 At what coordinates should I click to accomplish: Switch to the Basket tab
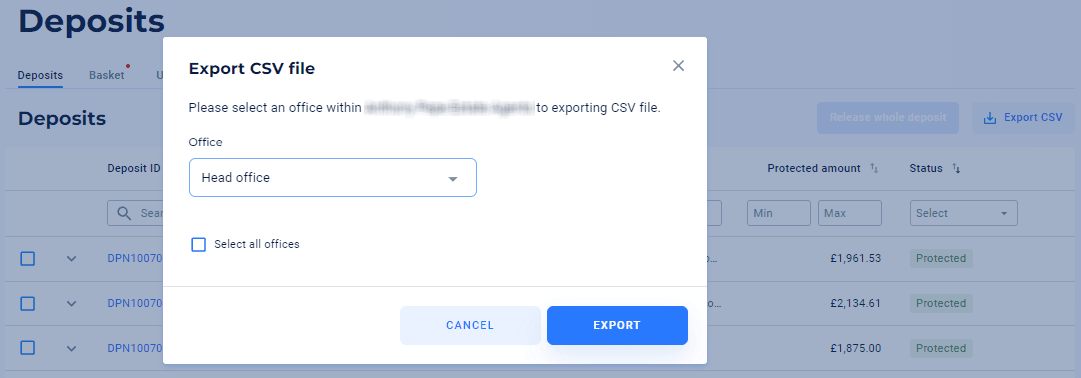pyautogui.click(x=107, y=75)
